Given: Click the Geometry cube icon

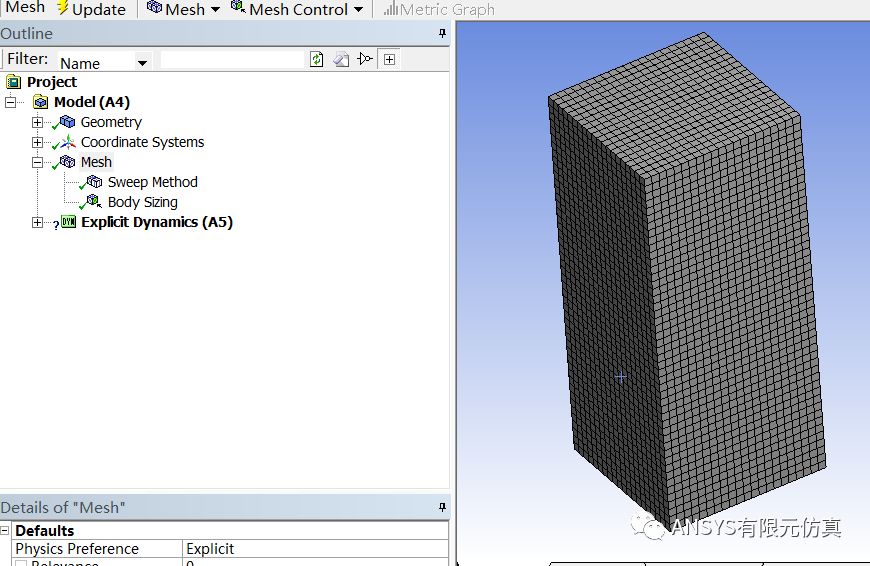Looking at the screenshot, I should pos(68,122).
